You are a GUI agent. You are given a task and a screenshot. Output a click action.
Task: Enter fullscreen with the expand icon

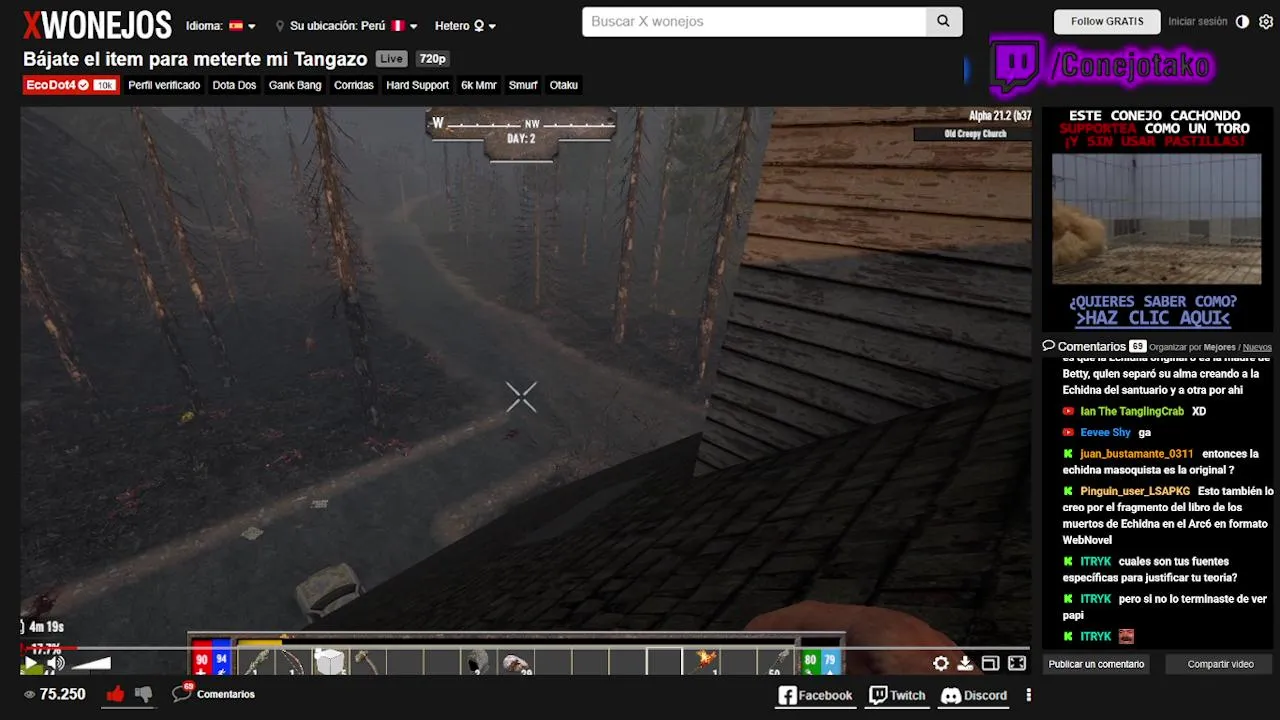pos(1017,663)
